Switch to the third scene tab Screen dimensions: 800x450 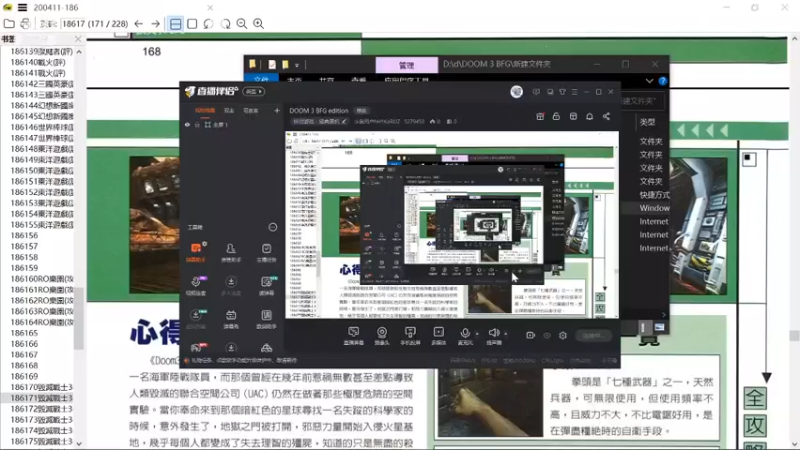tap(251, 110)
